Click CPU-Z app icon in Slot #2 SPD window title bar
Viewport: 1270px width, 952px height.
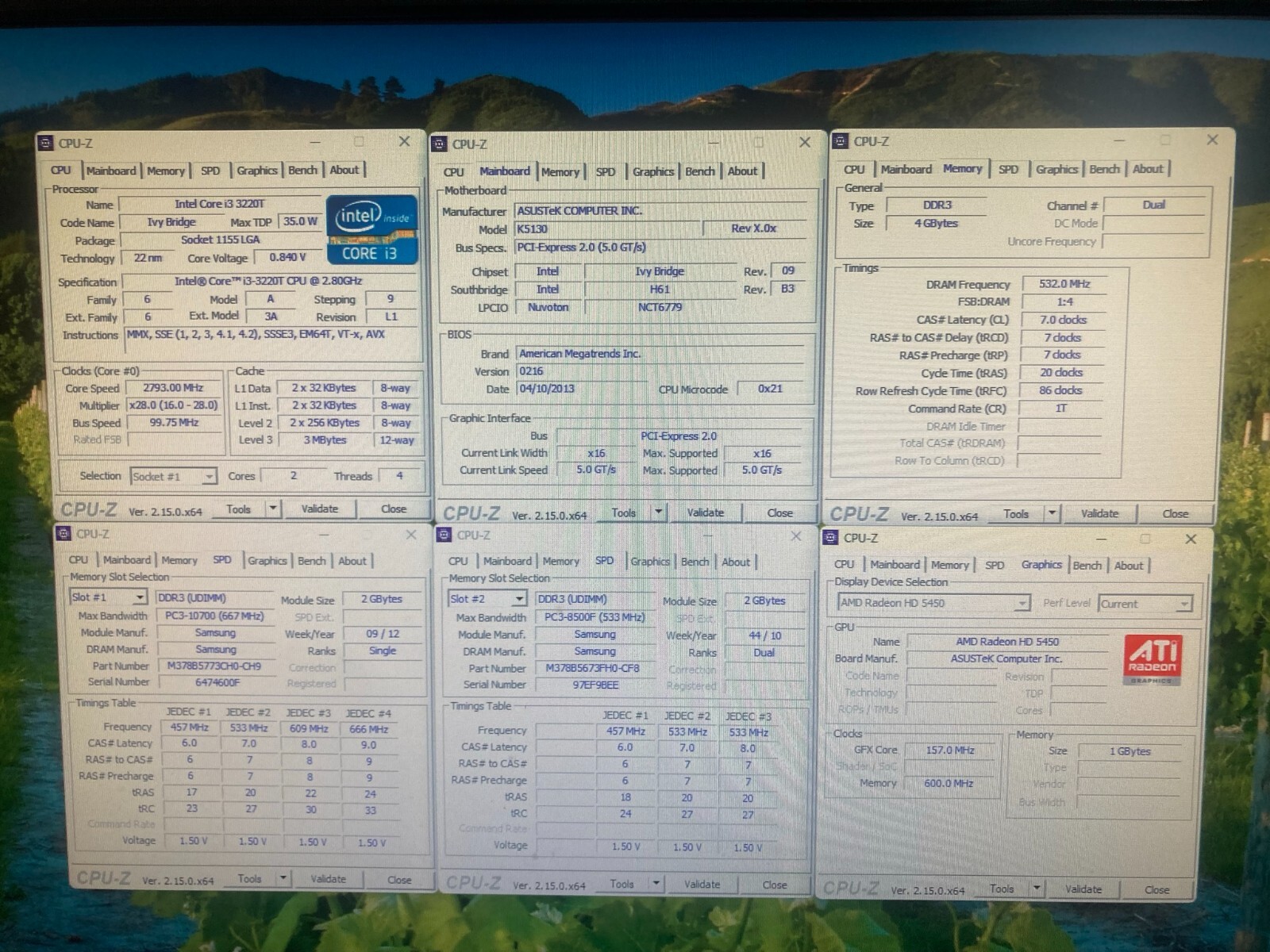click(x=444, y=535)
